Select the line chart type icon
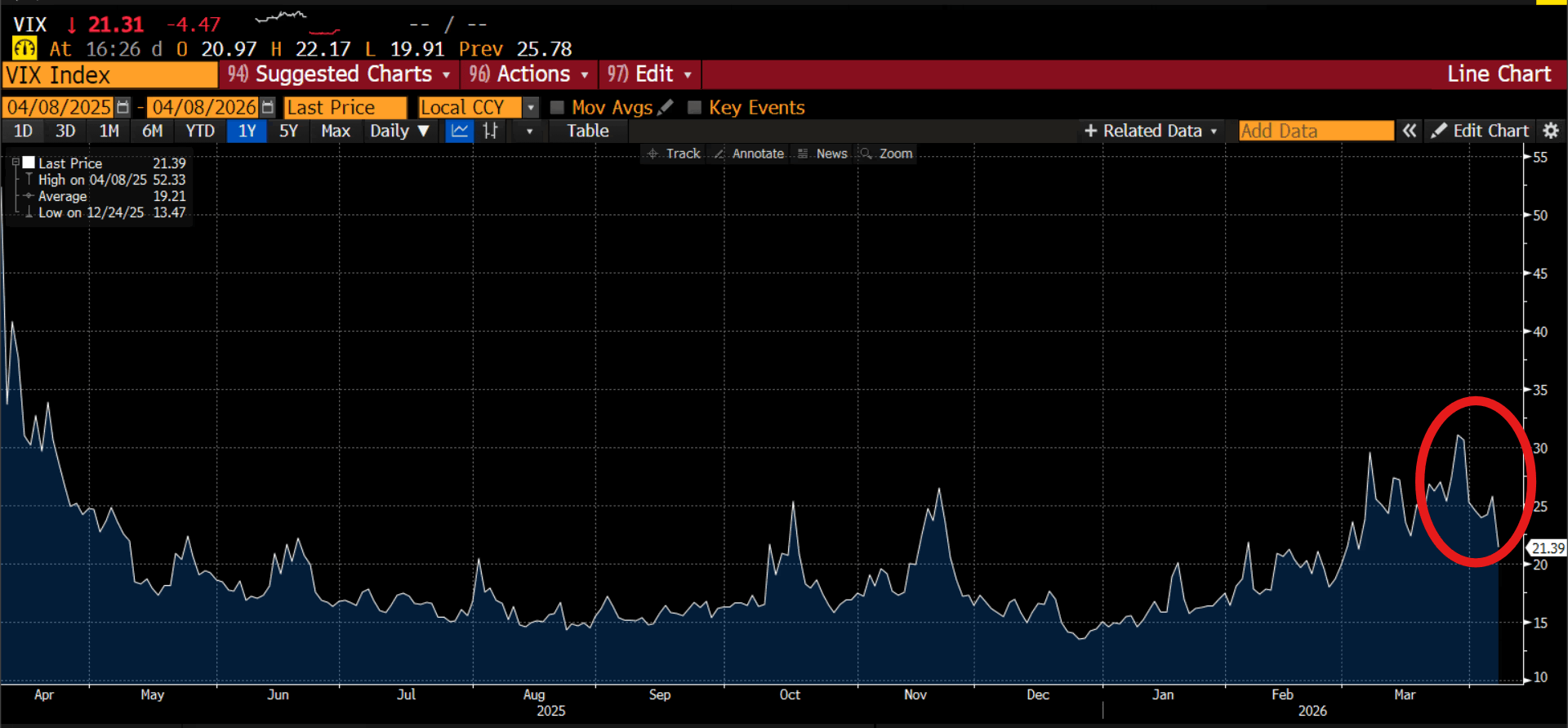This screenshot has height=728, width=1568. pos(460,131)
